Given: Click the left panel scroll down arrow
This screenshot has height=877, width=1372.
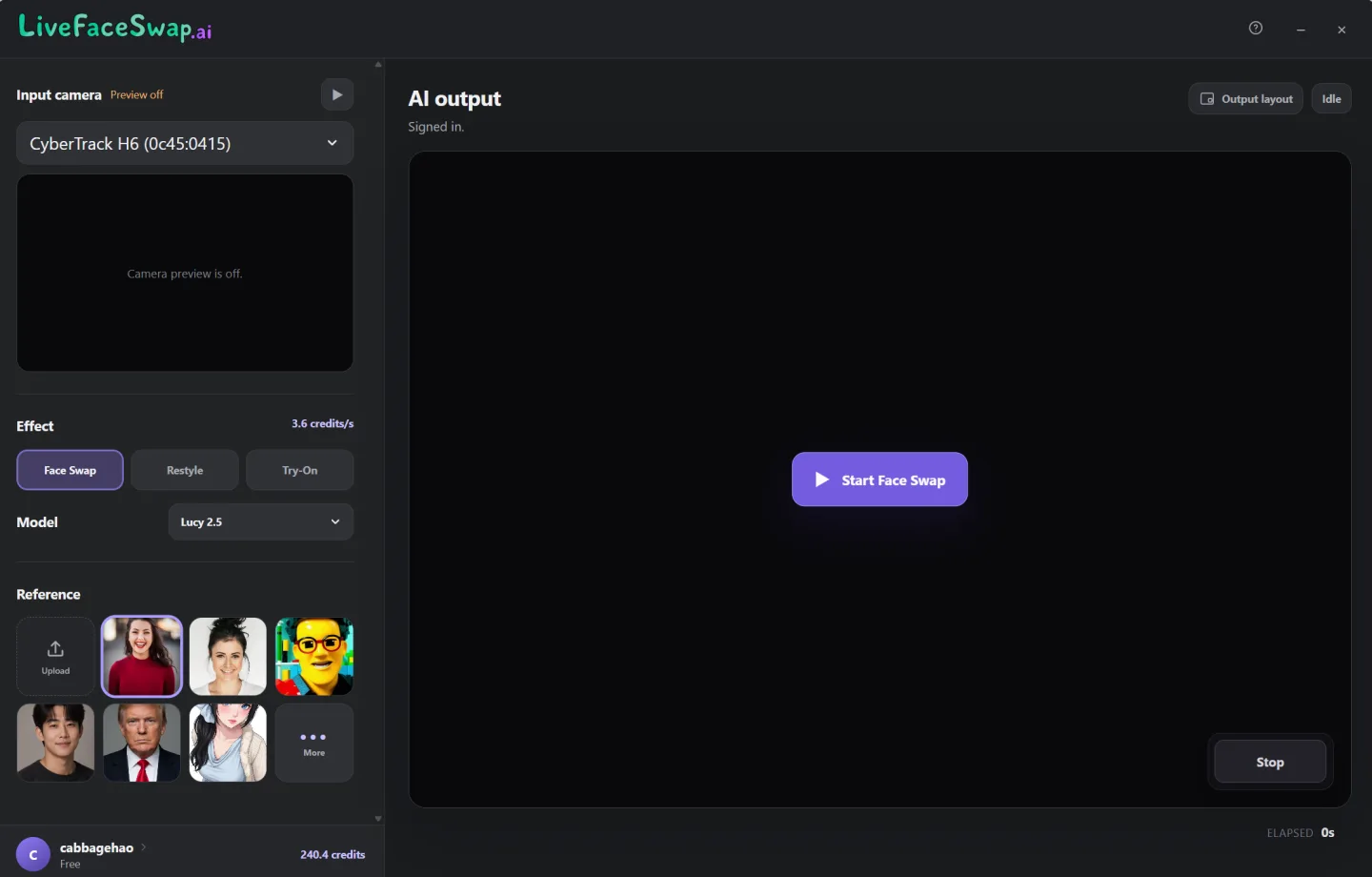Looking at the screenshot, I should click(x=378, y=818).
